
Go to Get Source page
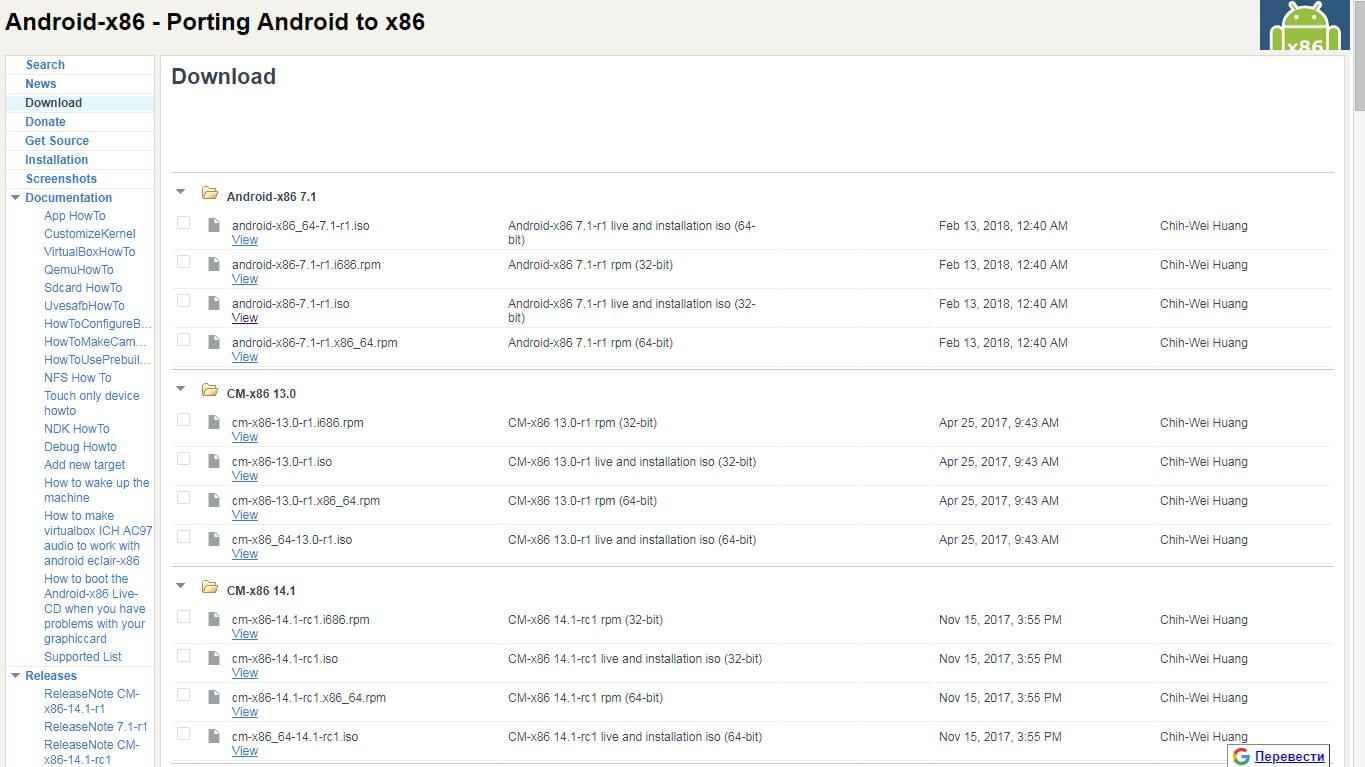(57, 141)
